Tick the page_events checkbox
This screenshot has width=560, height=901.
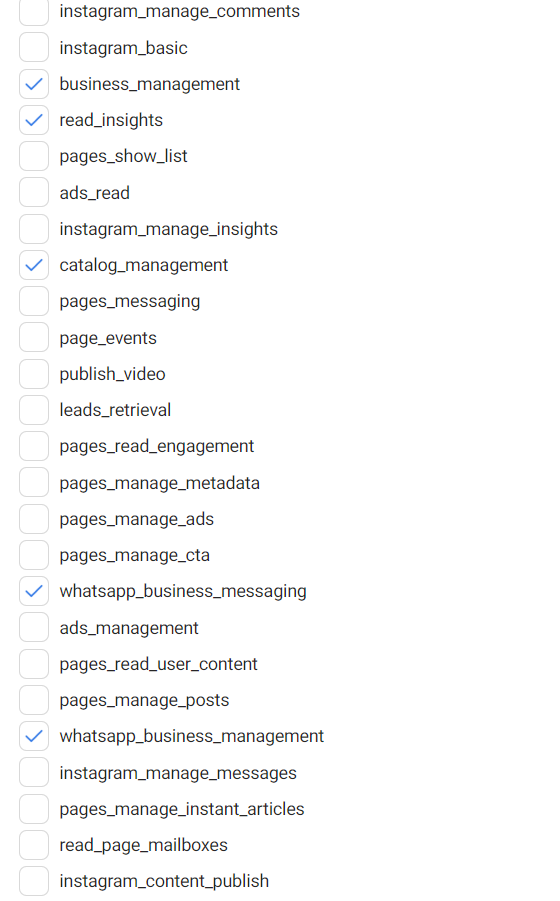click(34, 337)
